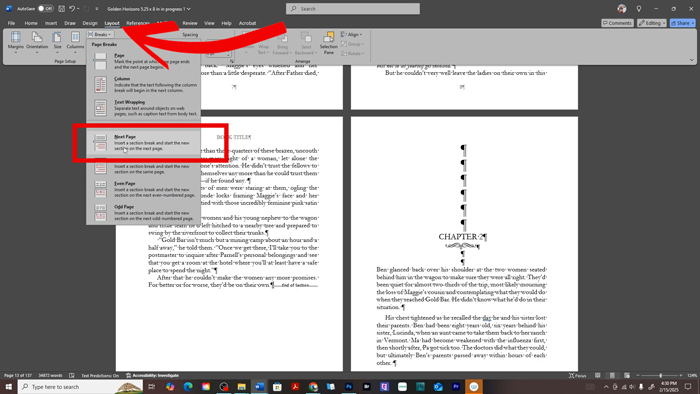The height and width of the screenshot is (394, 700).
Task: Open Chrome from the taskbar
Action: (313, 386)
